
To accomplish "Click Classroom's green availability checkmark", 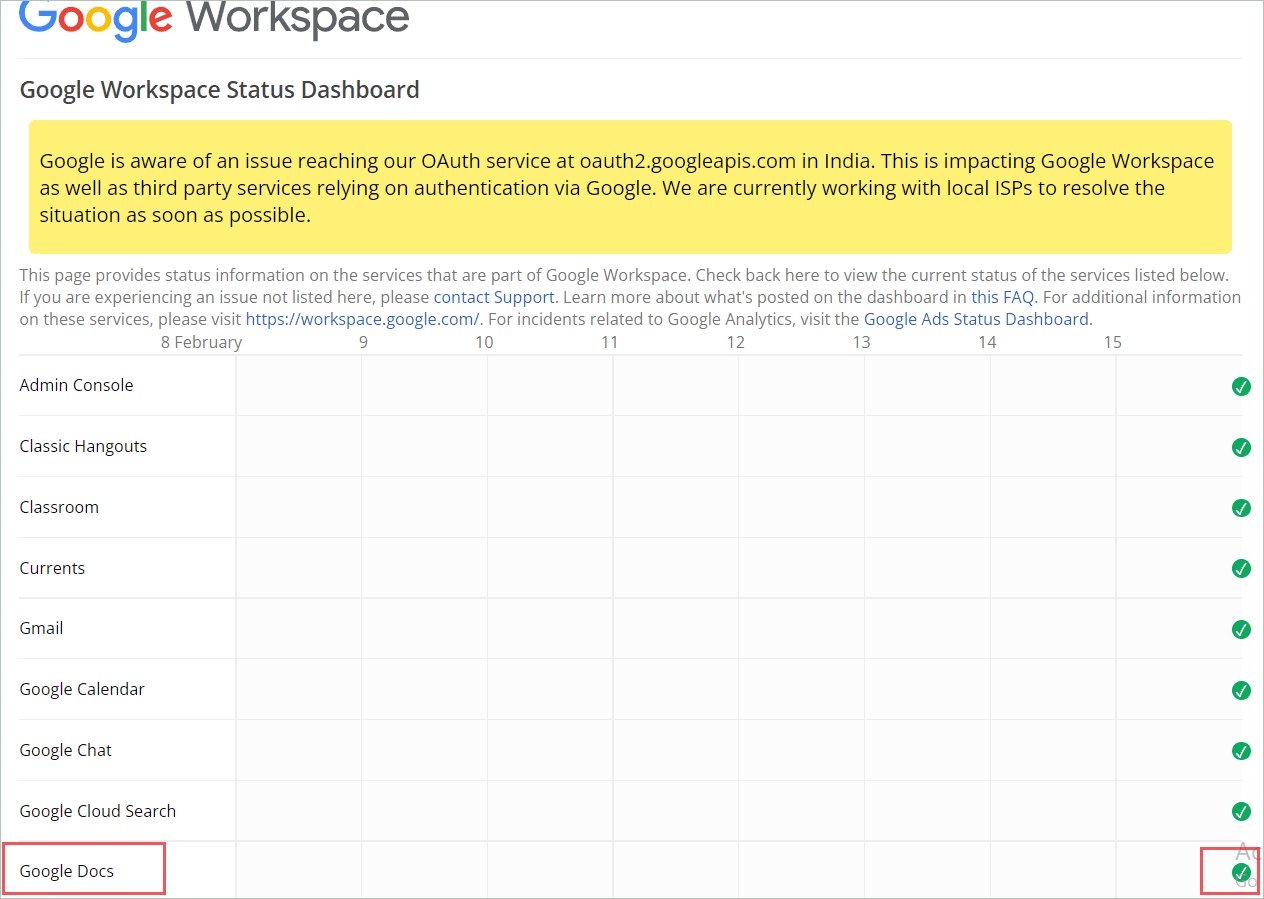I will tap(1241, 508).
